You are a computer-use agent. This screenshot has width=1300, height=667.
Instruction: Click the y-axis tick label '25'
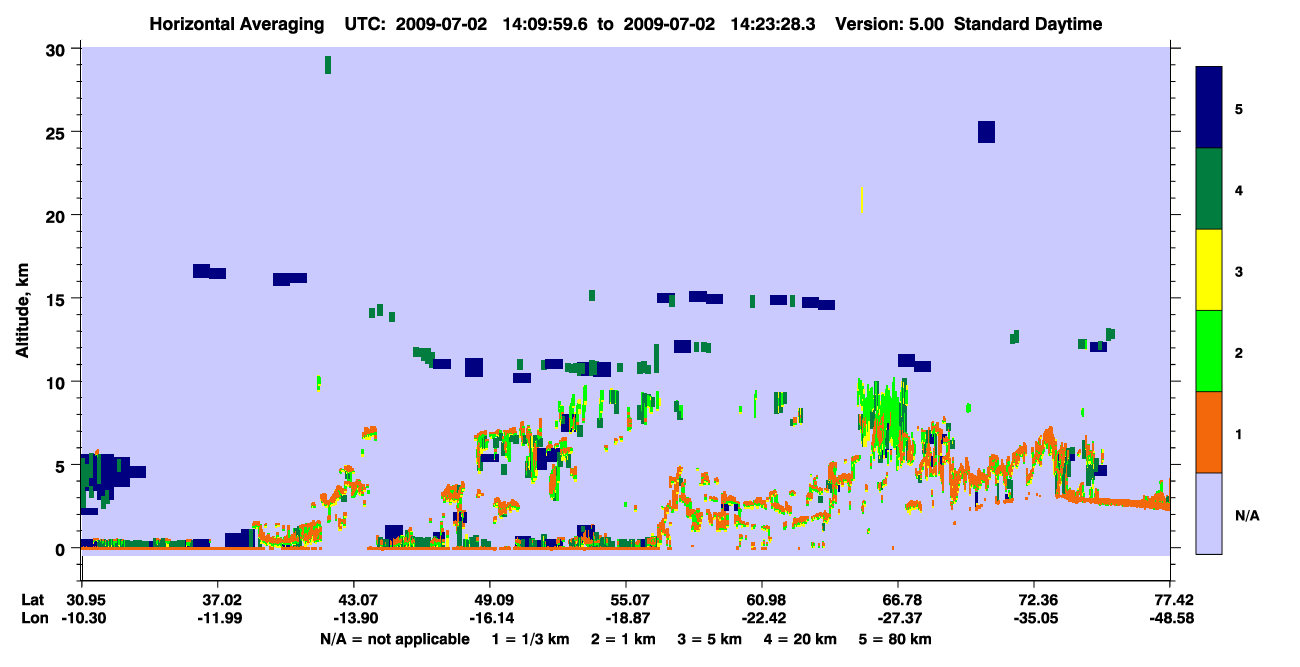(x=57, y=132)
